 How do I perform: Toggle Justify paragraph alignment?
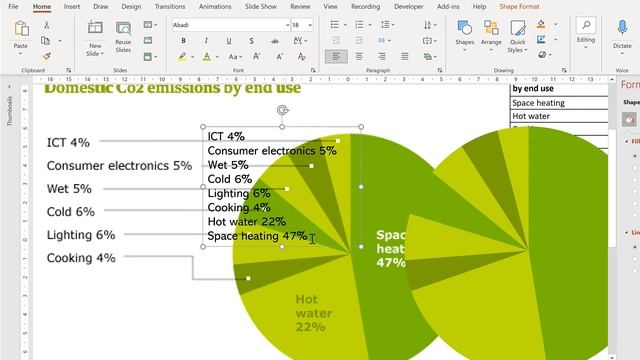[x=404, y=57]
